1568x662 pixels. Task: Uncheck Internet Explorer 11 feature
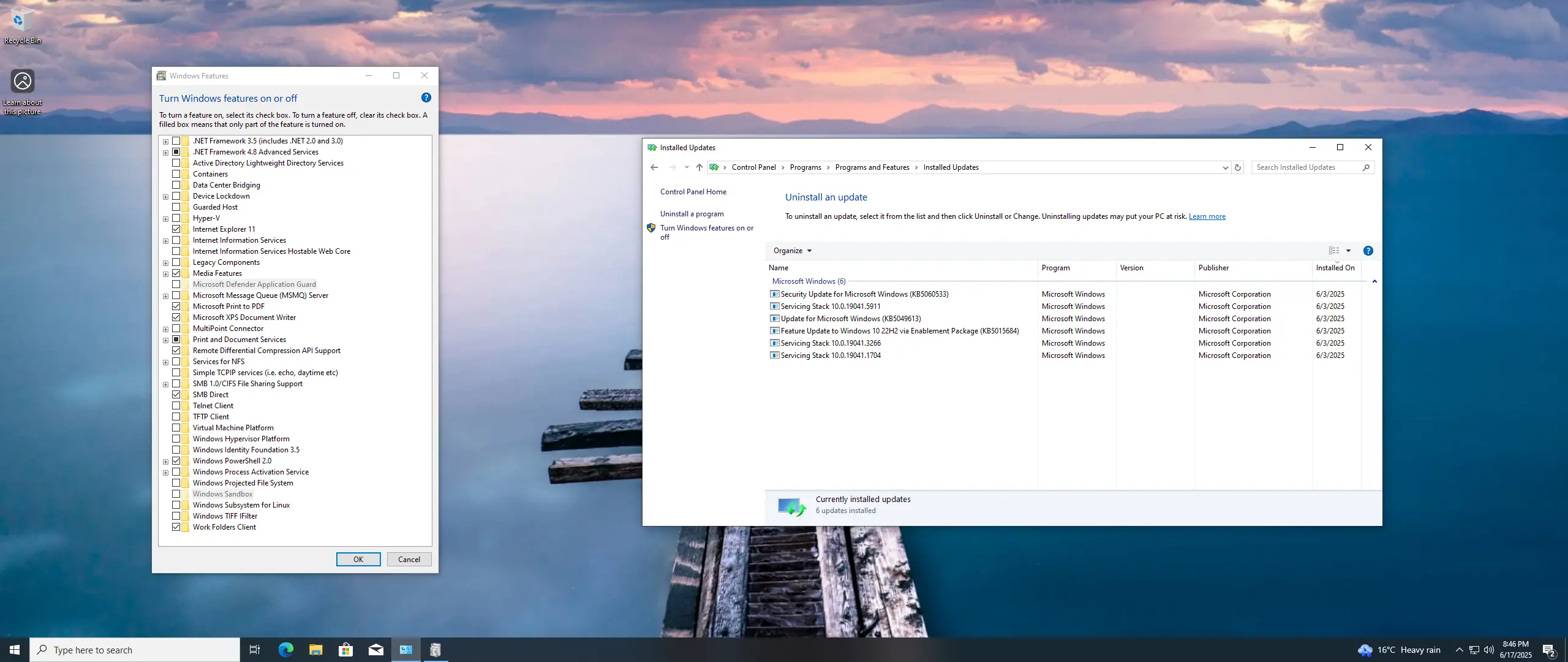(176, 229)
